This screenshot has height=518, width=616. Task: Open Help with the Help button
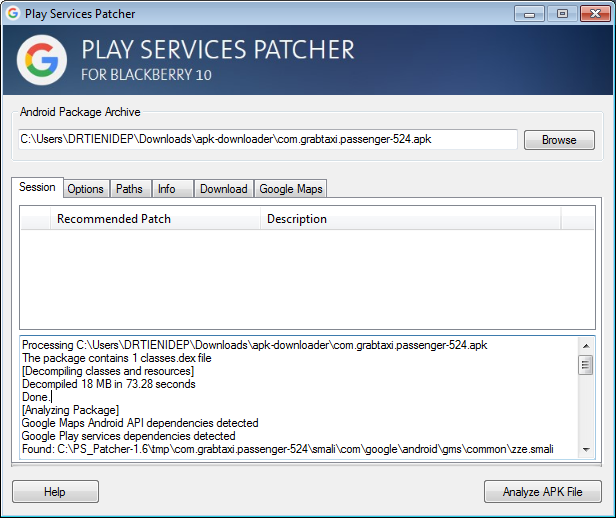[x=55, y=492]
